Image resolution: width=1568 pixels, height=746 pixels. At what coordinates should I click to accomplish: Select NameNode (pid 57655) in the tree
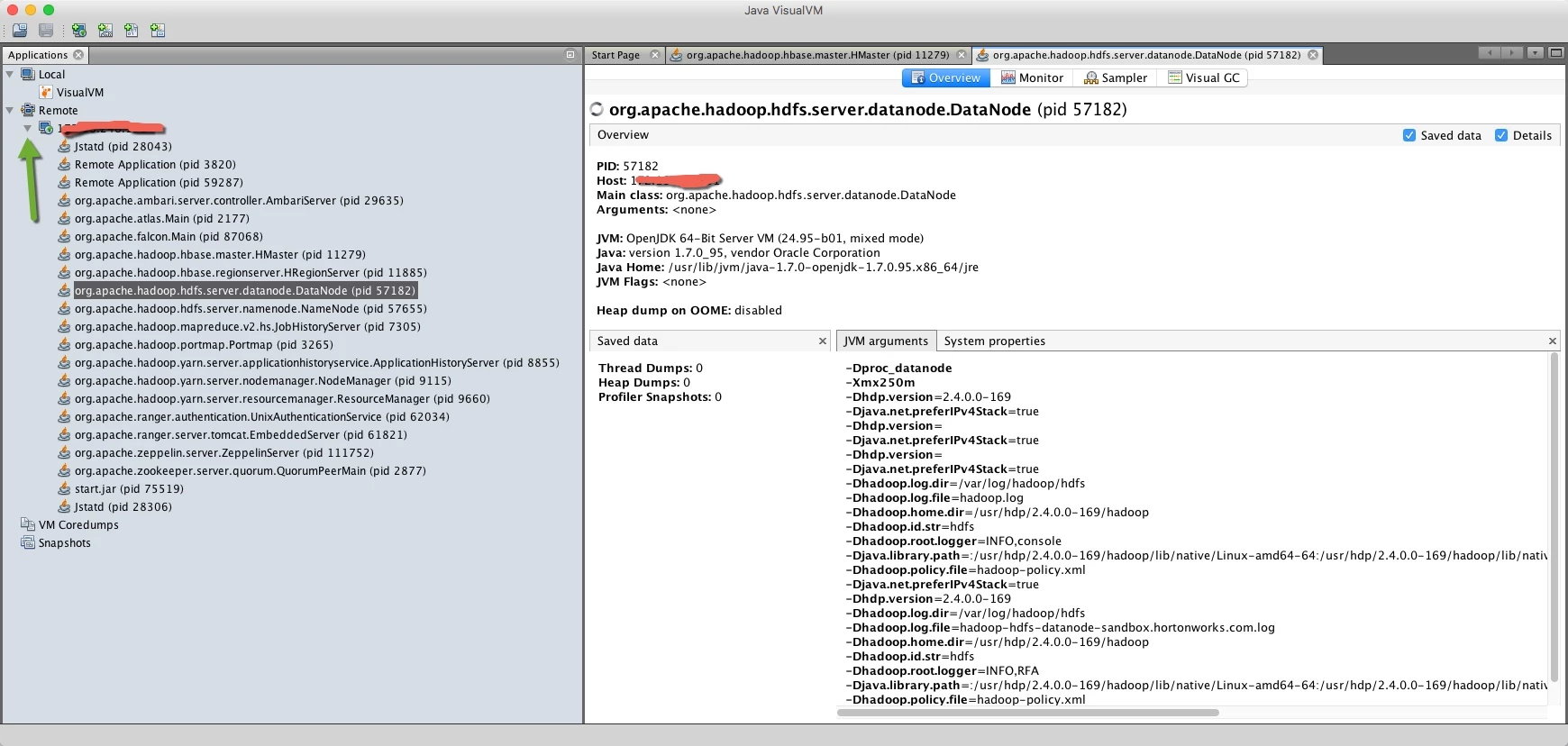(x=251, y=309)
